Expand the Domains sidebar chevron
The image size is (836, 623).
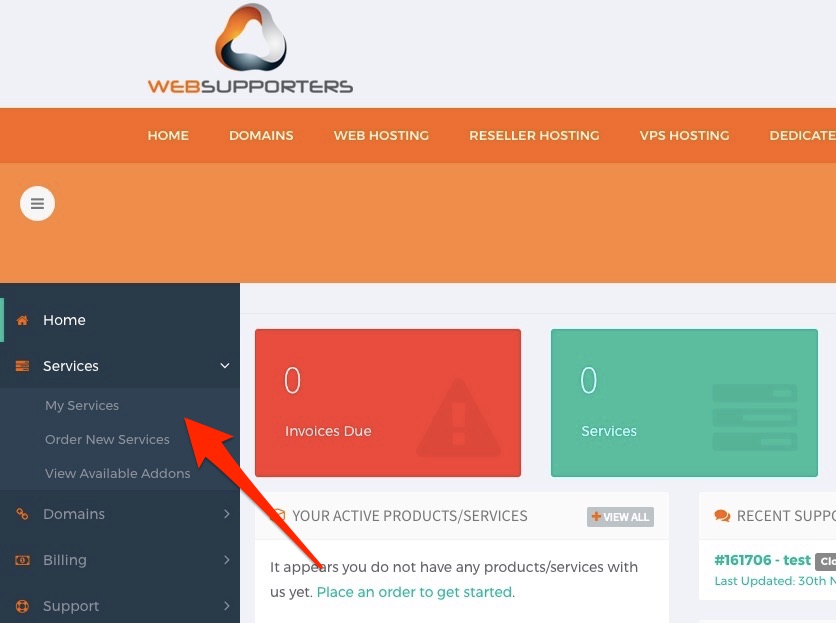click(227, 514)
